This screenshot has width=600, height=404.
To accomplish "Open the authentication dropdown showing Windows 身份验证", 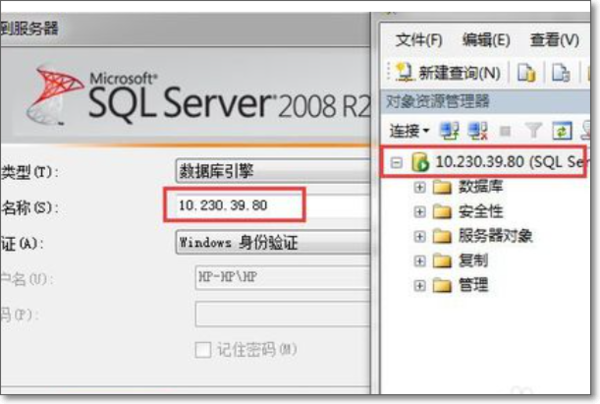I will point(273,242).
